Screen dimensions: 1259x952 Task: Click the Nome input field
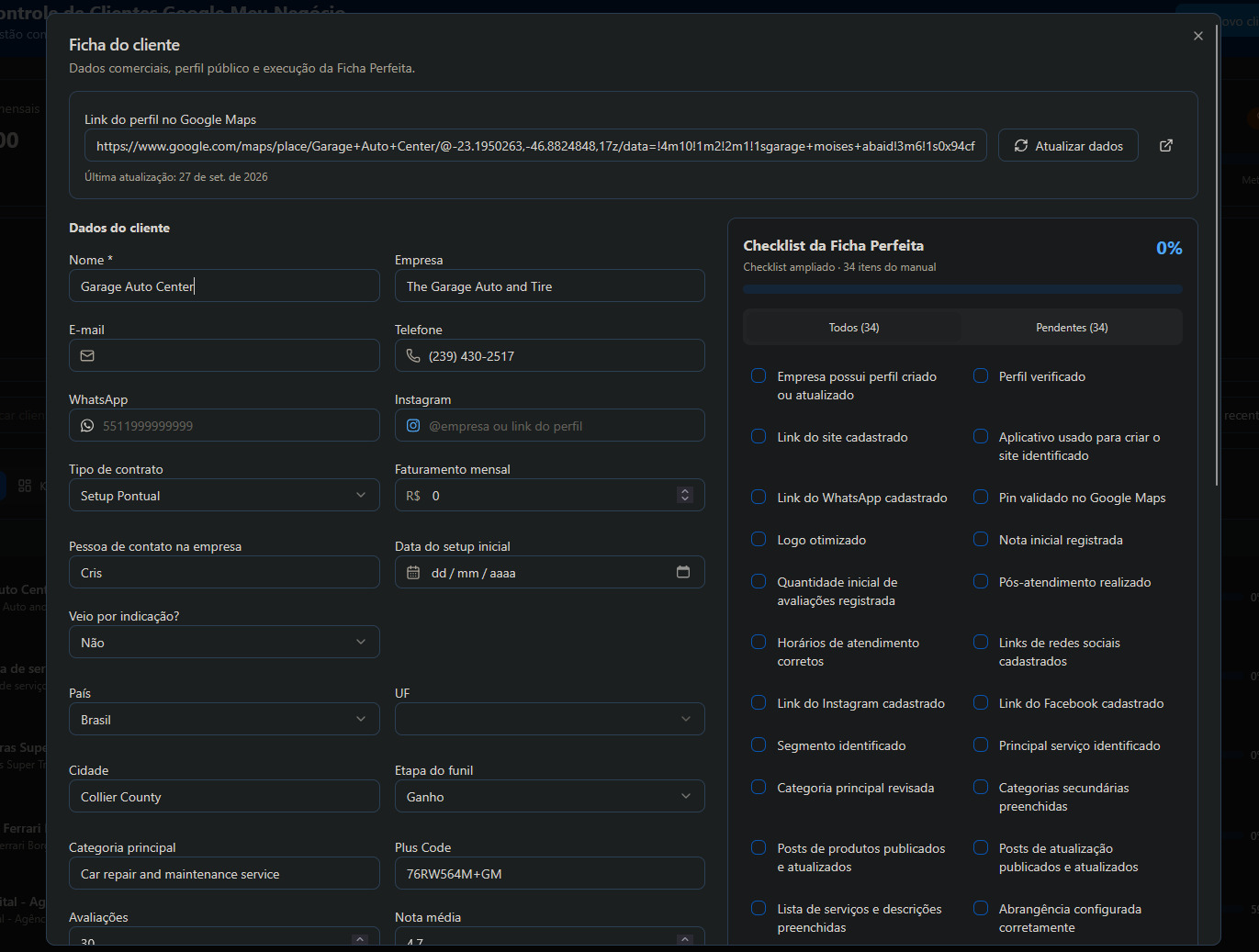click(x=224, y=286)
